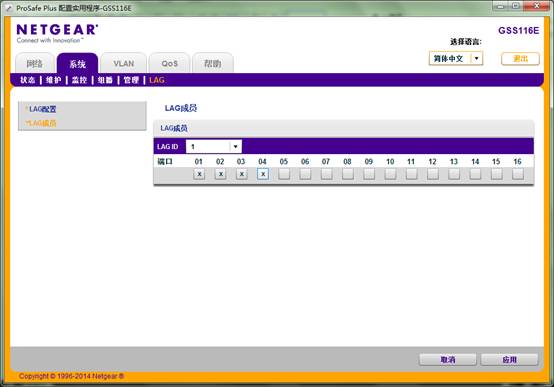The image size is (554, 387).
Task: Uncheck port 04 membership box
Action: 263,174
